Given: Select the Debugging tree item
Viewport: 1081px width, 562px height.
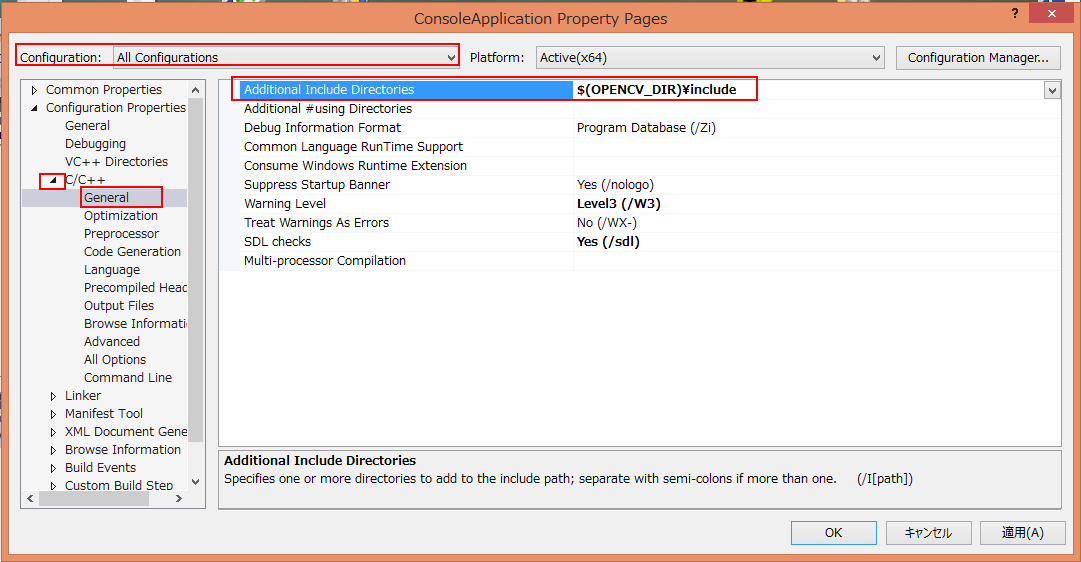Looking at the screenshot, I should click(x=95, y=143).
